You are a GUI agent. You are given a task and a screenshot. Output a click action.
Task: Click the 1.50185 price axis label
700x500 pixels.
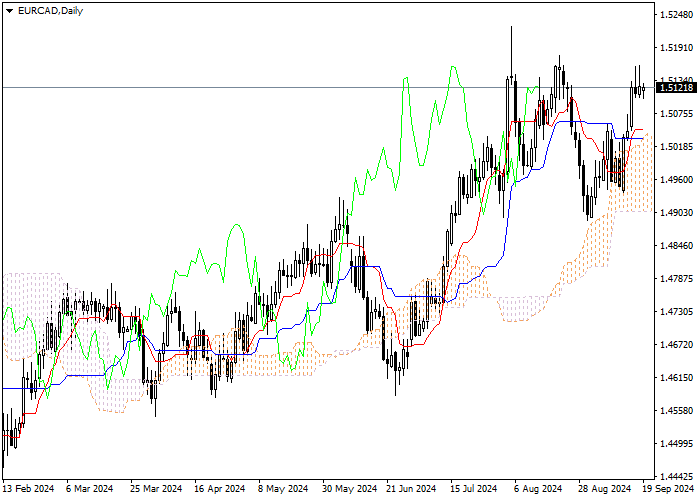coord(676,147)
